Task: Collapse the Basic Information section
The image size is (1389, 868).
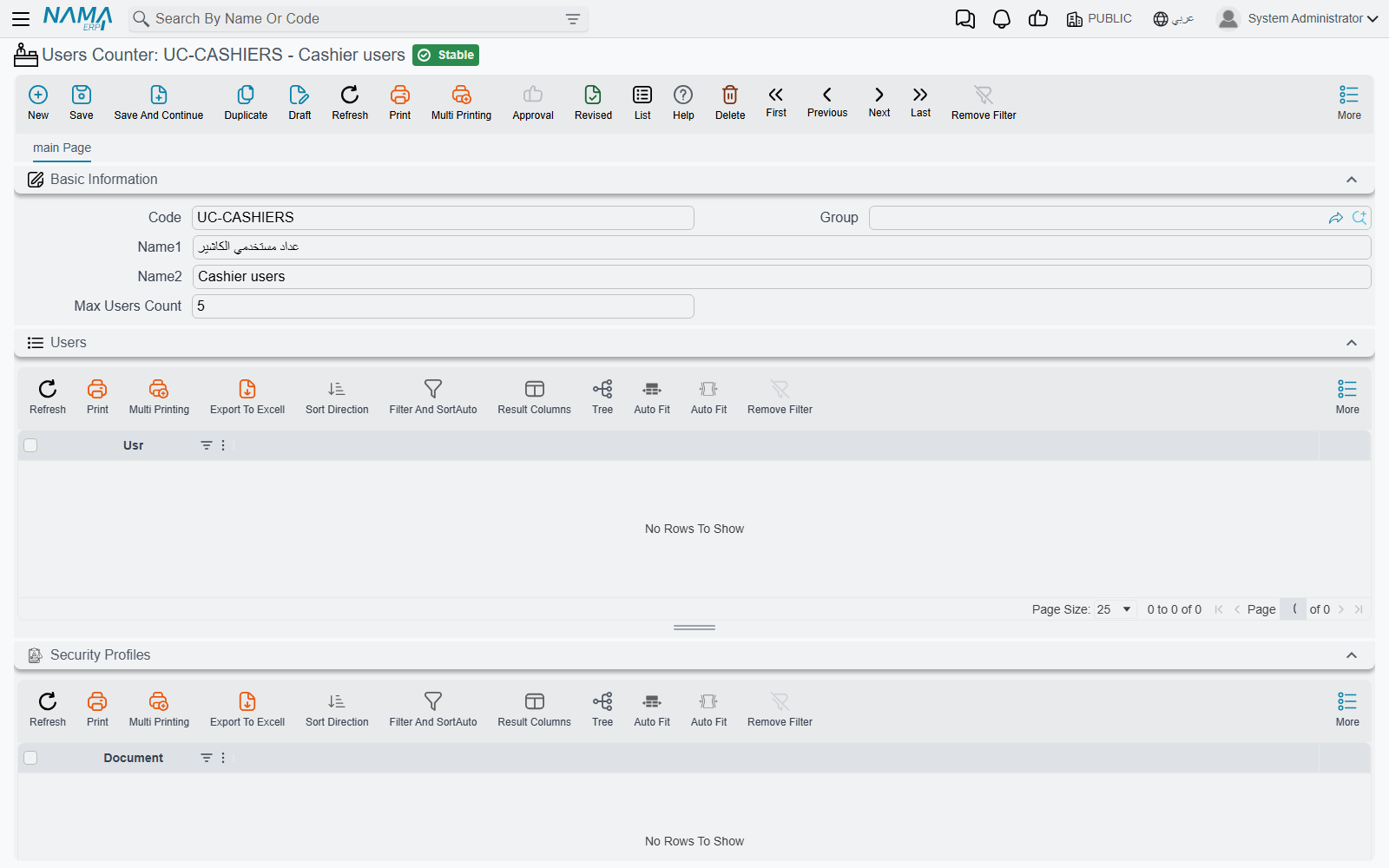Action: click(x=1352, y=180)
